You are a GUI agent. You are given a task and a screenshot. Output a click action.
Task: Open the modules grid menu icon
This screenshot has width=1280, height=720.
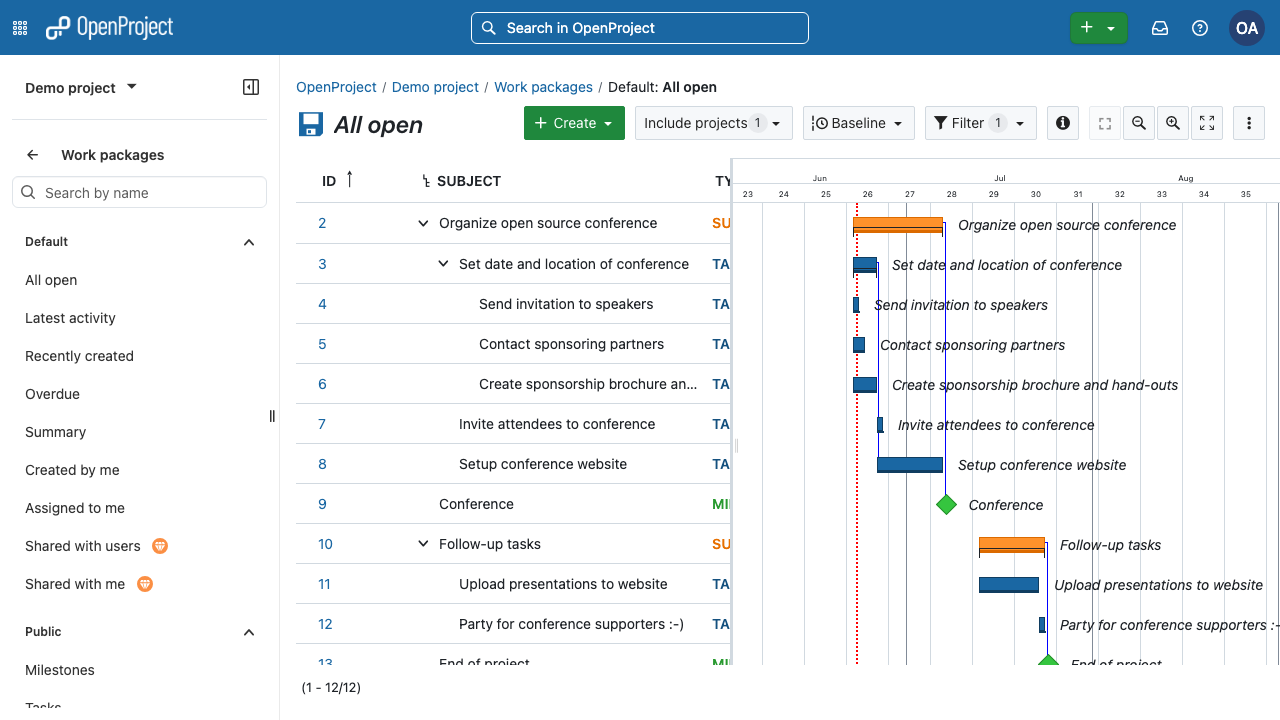[x=20, y=28]
